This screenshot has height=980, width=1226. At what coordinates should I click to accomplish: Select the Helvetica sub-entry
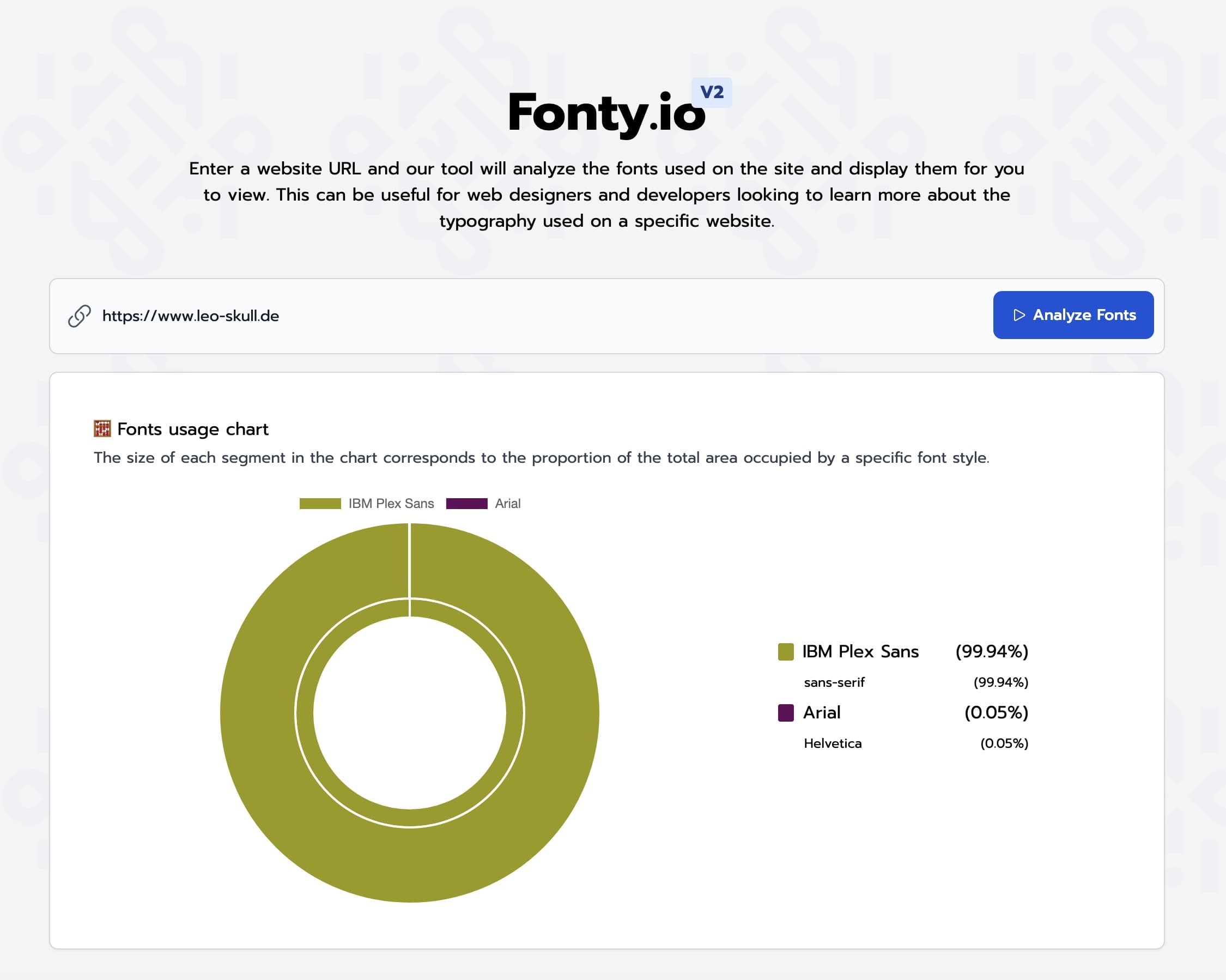pyautogui.click(x=833, y=743)
